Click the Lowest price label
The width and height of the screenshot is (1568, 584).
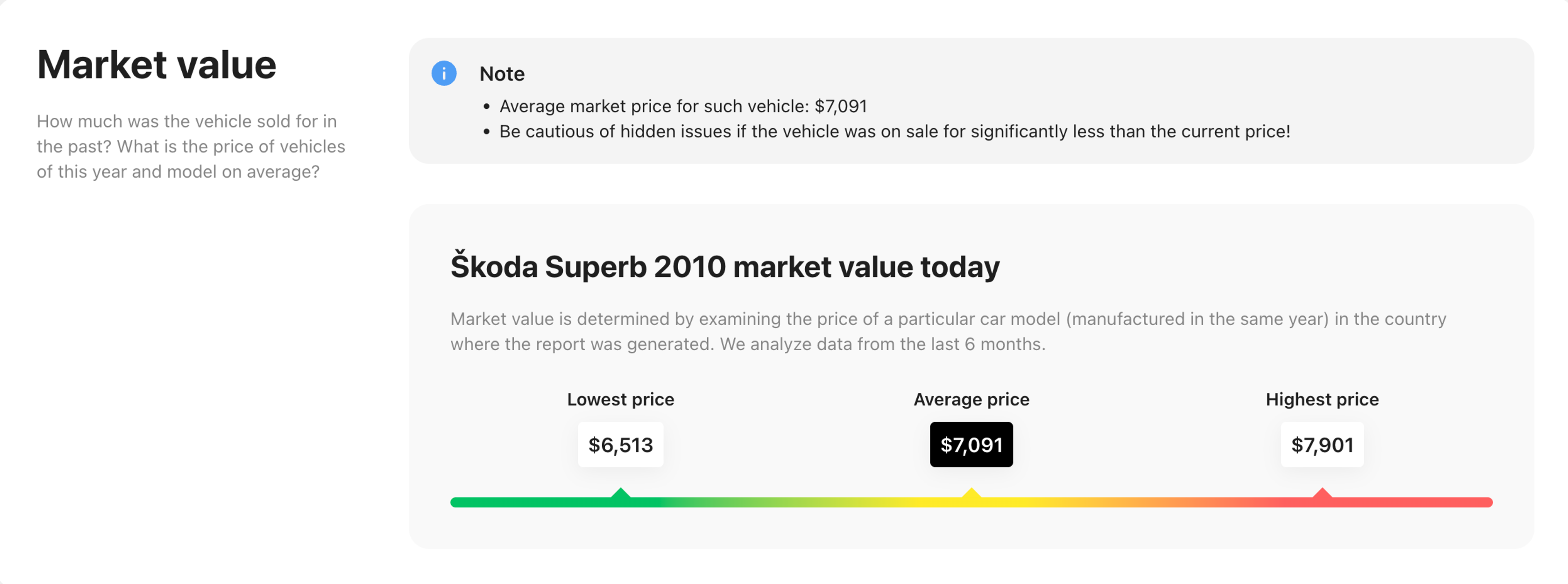click(620, 400)
